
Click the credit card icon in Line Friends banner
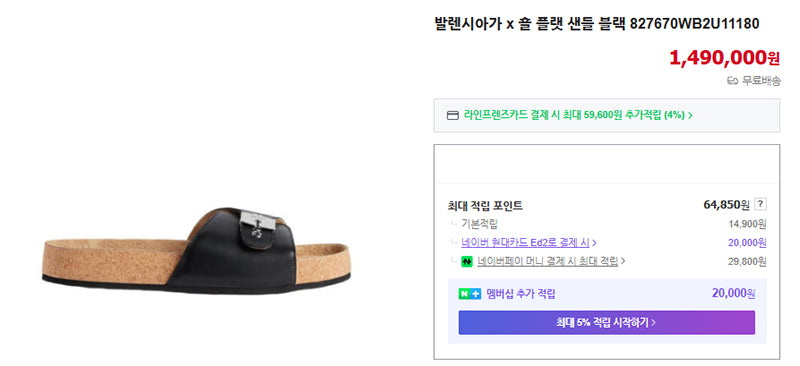pyautogui.click(x=453, y=115)
